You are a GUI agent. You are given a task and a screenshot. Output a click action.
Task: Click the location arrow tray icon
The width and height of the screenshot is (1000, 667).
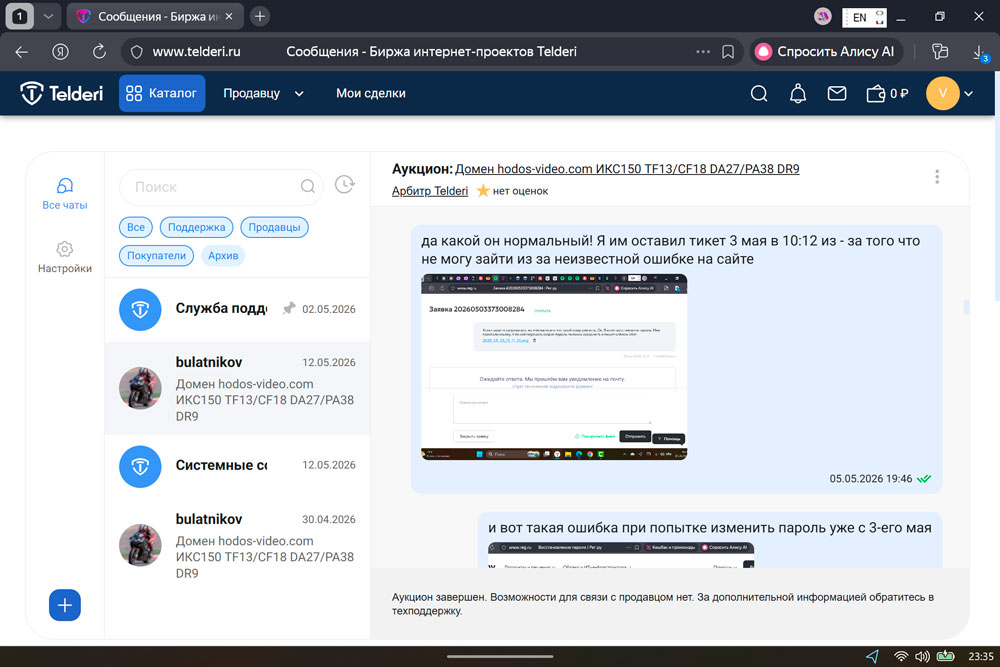point(872,656)
